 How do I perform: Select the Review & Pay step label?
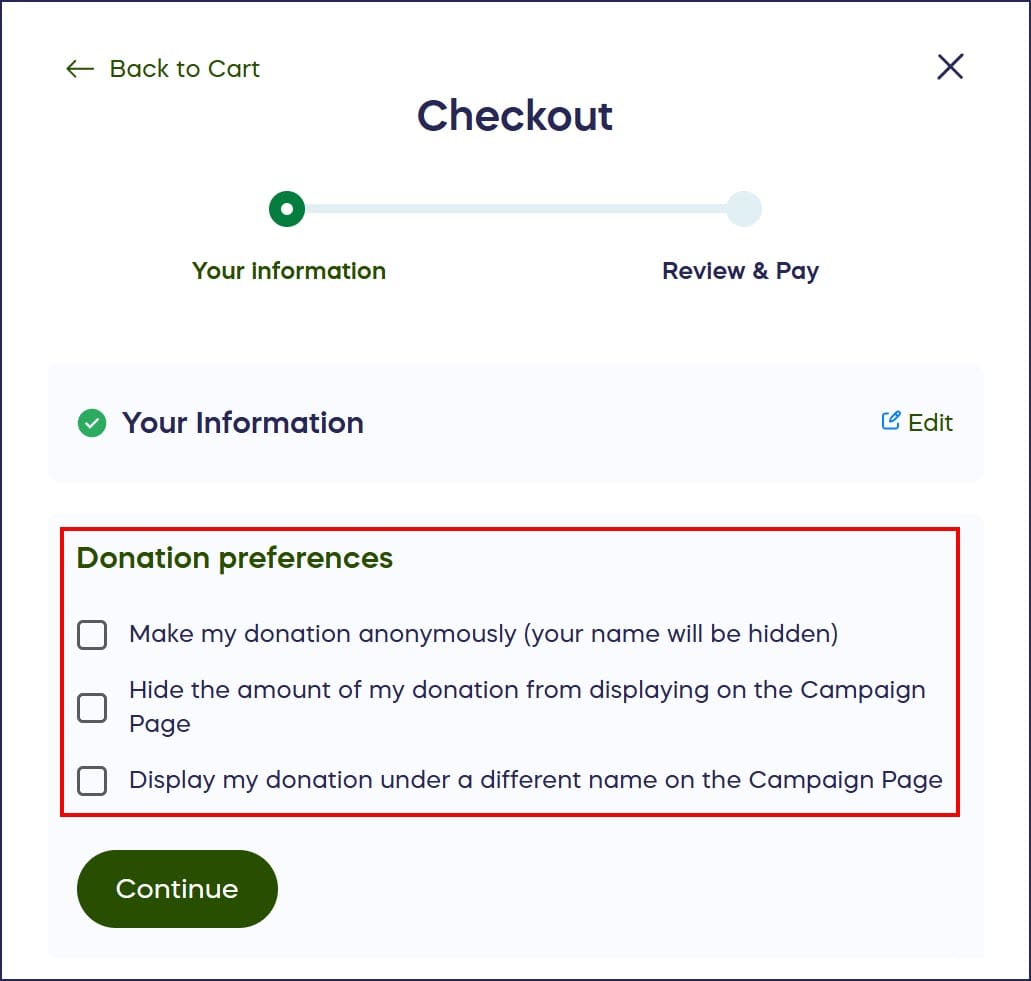[740, 271]
